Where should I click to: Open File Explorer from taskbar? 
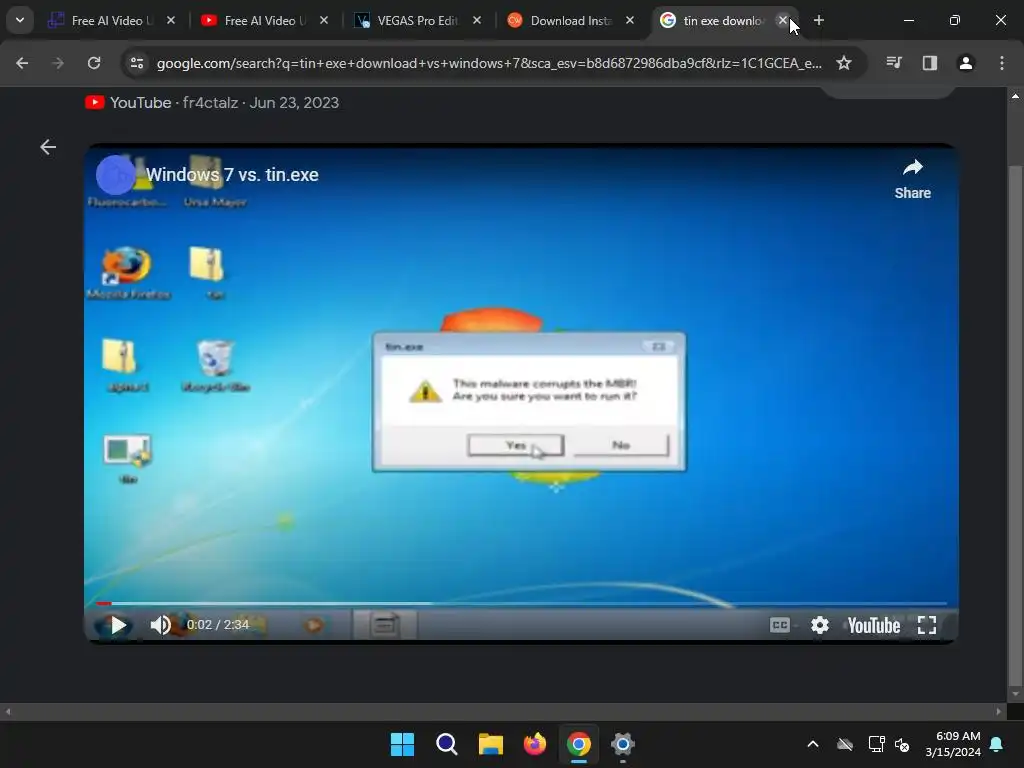click(x=490, y=744)
